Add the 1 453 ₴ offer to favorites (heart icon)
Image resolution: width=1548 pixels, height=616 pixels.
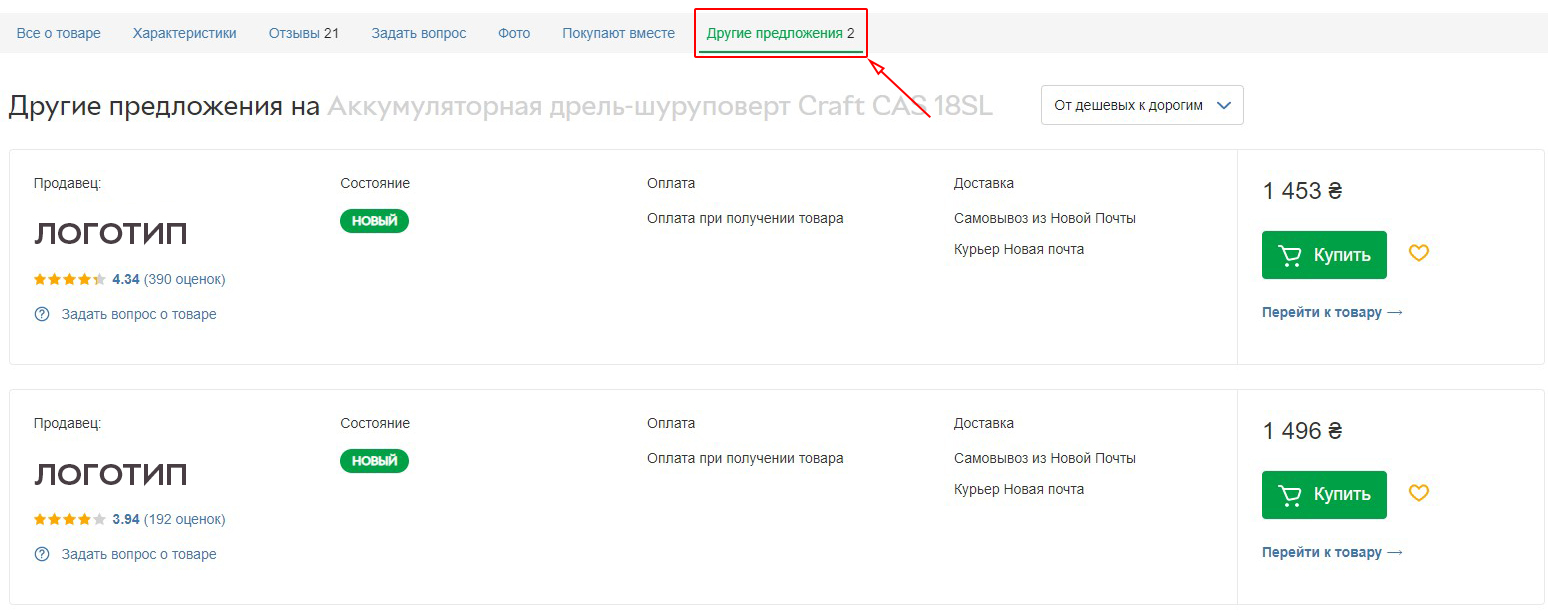click(x=1418, y=253)
